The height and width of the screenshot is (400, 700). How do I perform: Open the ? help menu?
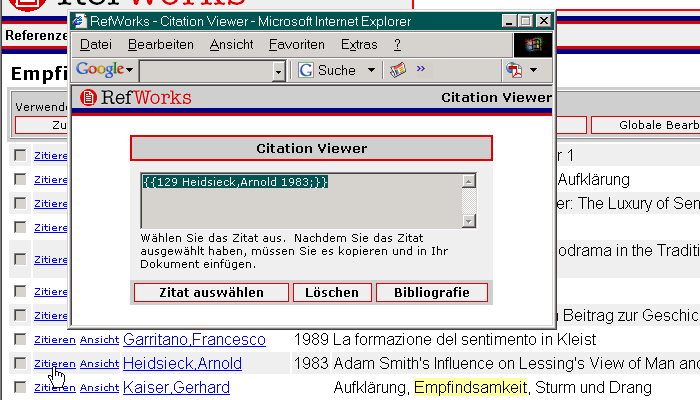click(397, 45)
